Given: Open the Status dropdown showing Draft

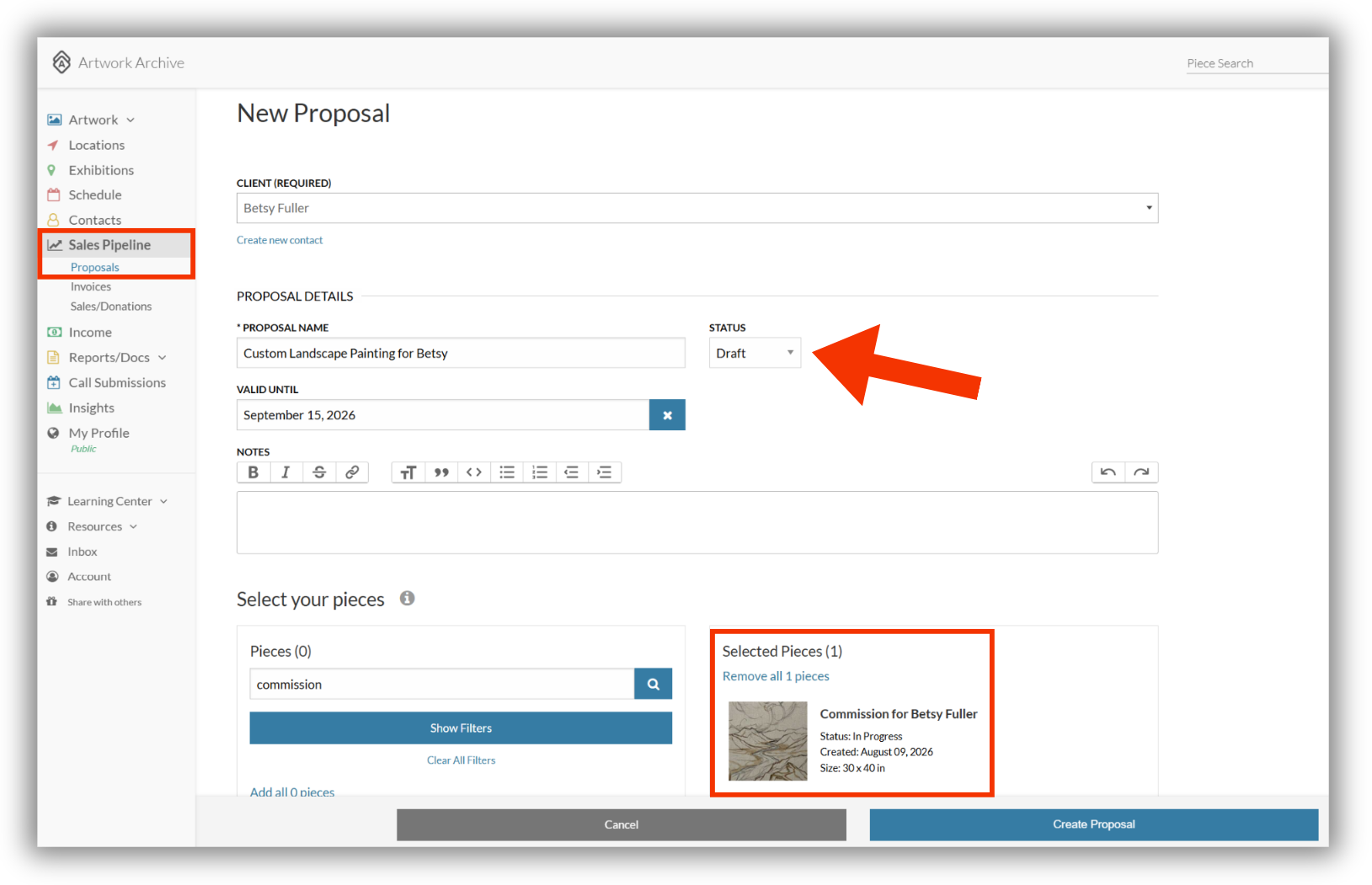Looking at the screenshot, I should click(755, 354).
